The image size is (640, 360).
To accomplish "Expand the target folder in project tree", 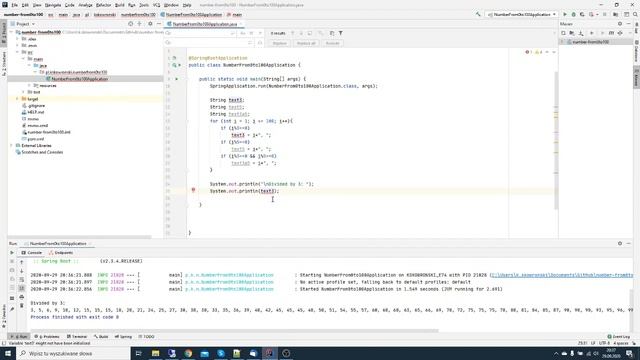I will 17,99.
